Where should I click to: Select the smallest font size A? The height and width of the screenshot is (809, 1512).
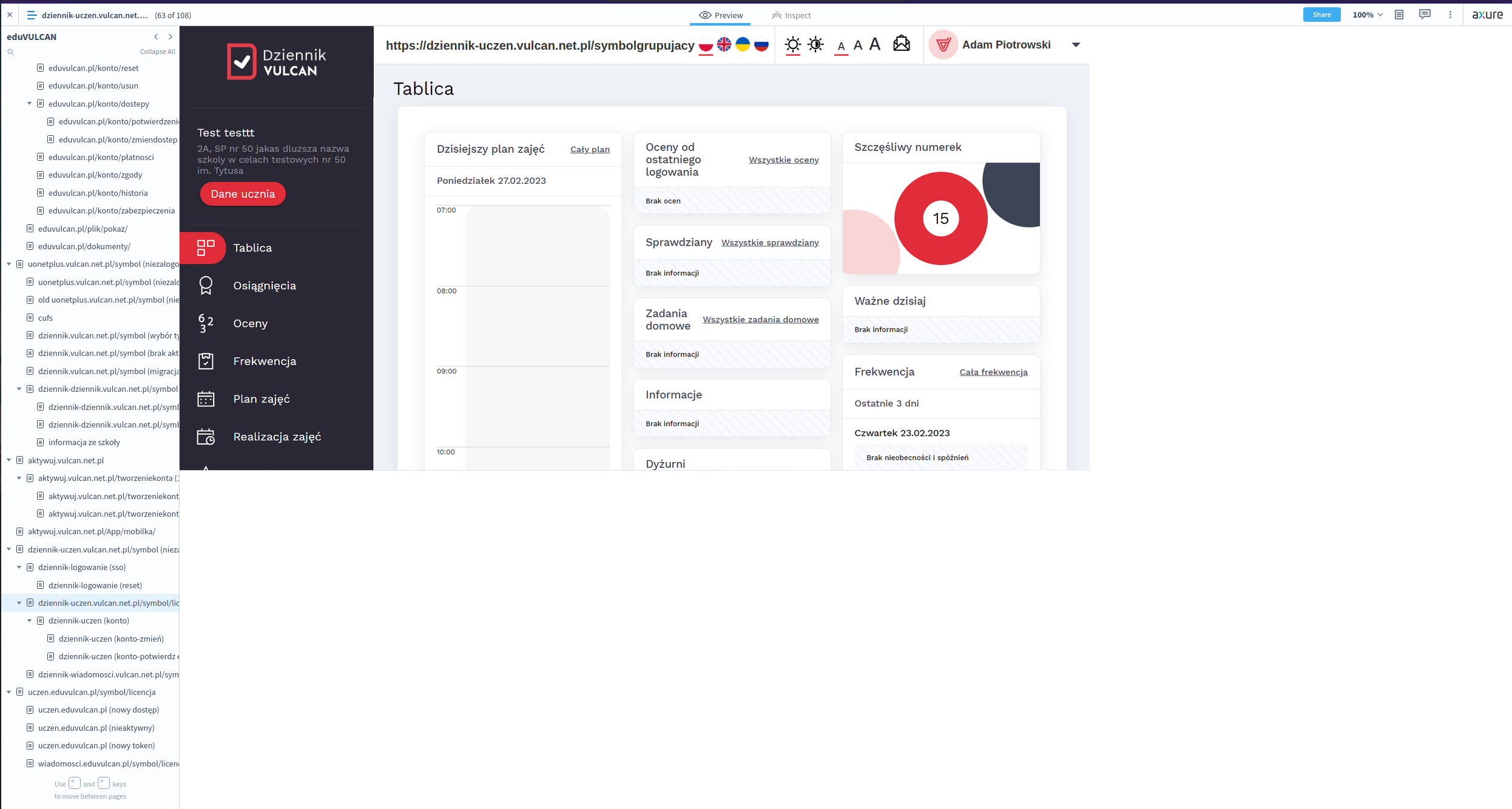pyautogui.click(x=841, y=46)
